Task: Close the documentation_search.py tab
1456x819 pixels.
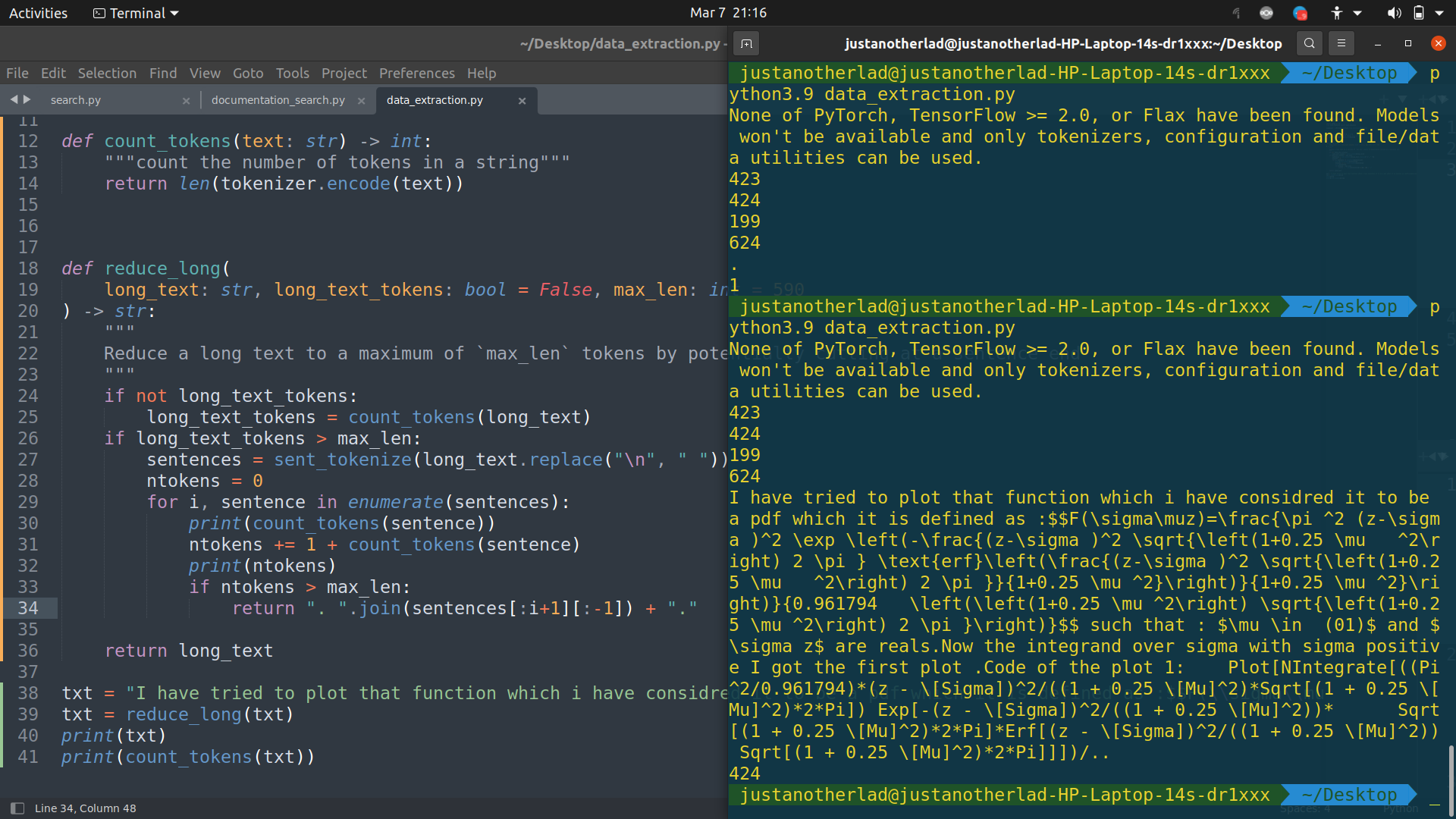Action: [362, 99]
